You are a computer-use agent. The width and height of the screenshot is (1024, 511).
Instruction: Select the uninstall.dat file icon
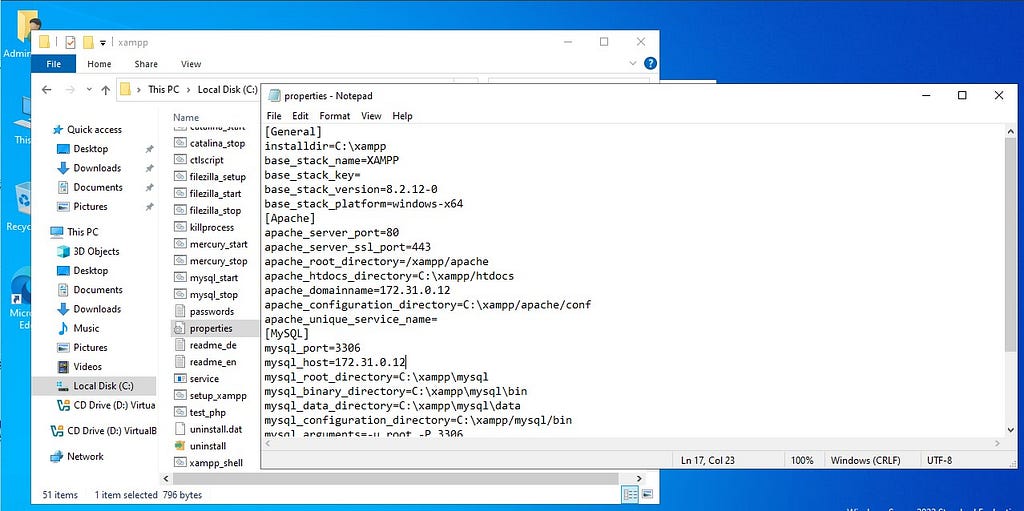[180, 429]
